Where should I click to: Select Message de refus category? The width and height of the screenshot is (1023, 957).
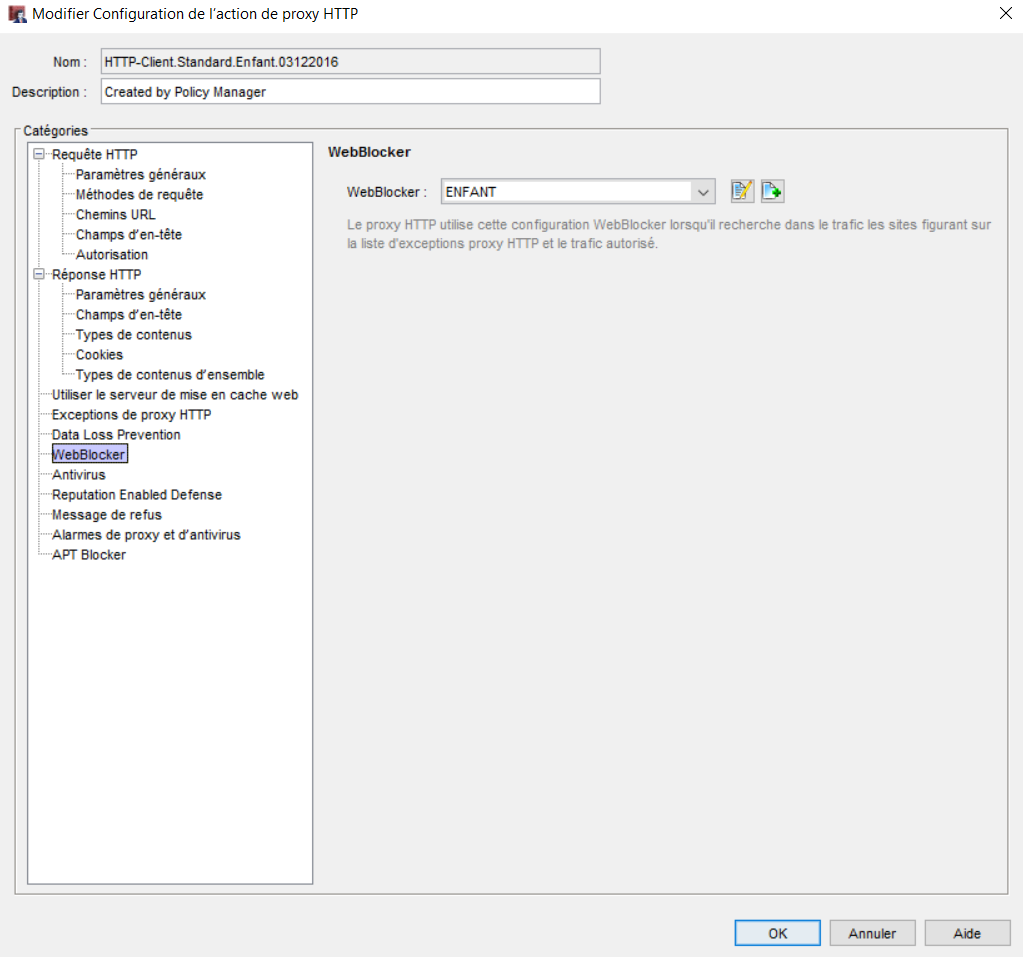pyautogui.click(x=106, y=515)
